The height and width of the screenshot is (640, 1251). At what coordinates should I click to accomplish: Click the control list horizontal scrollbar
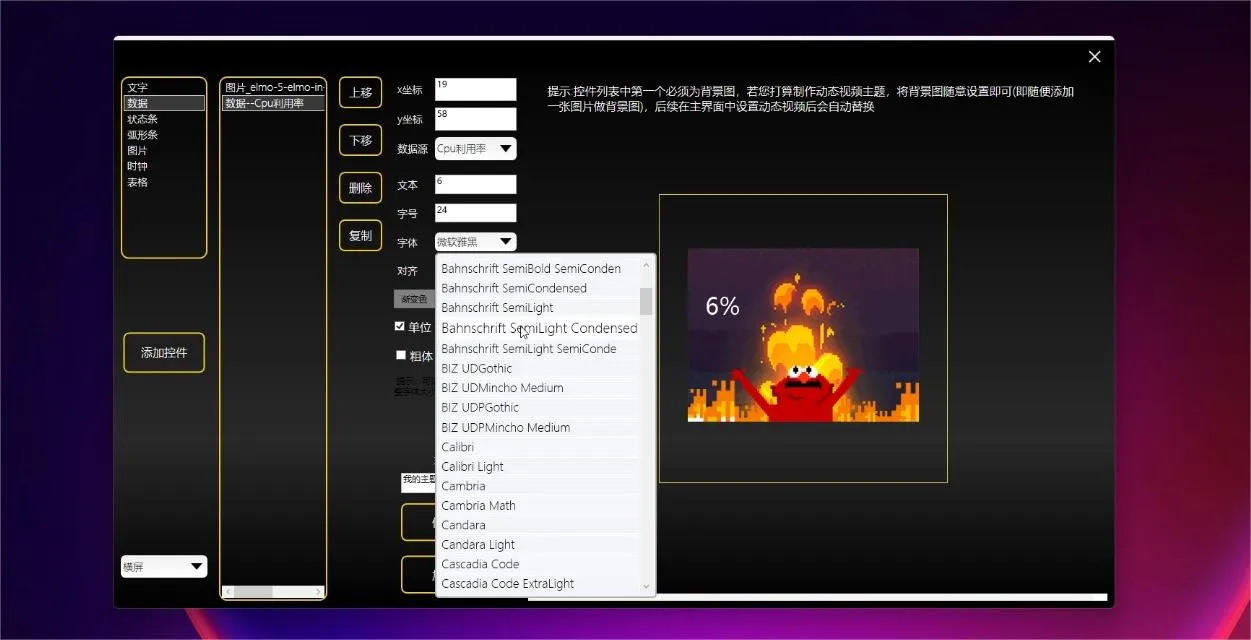273,592
